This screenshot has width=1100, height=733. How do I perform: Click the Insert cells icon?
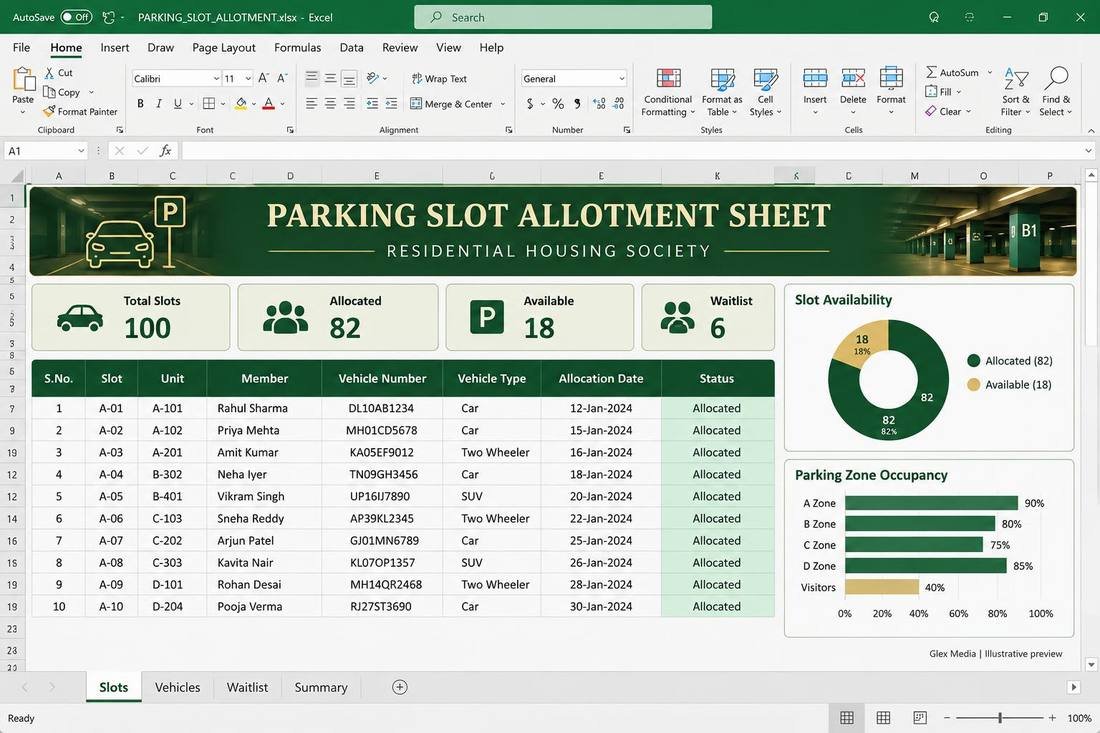(x=815, y=79)
